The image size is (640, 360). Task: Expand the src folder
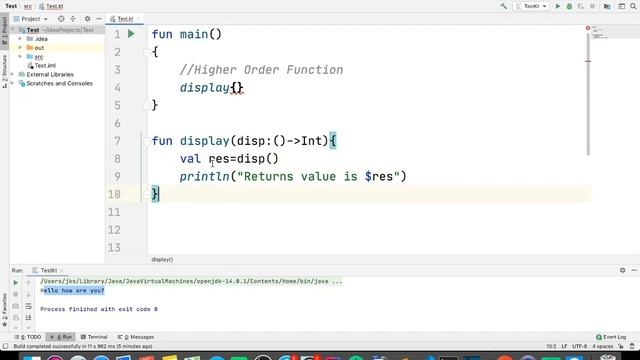[20, 56]
